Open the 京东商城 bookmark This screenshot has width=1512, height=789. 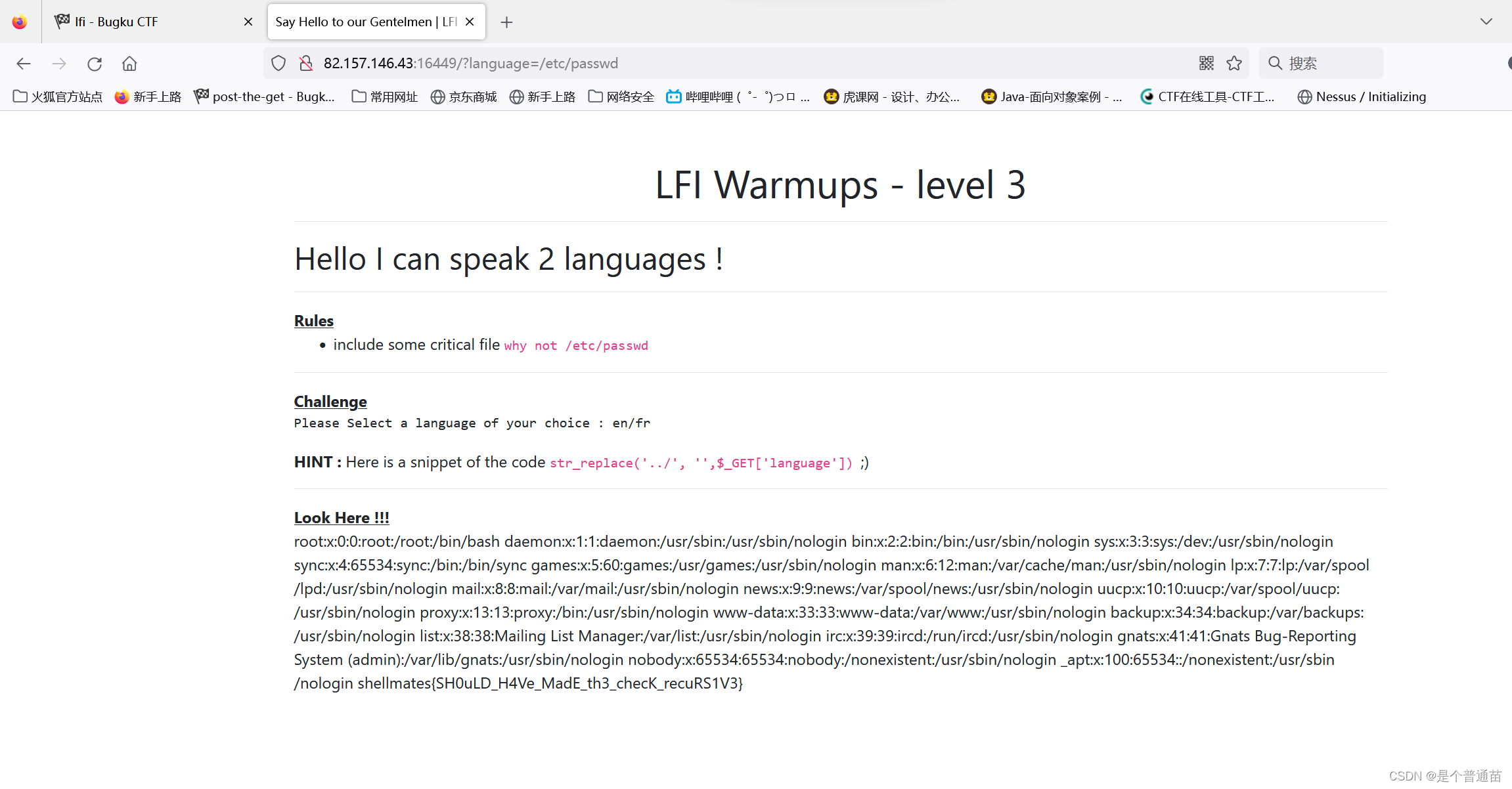[464, 96]
